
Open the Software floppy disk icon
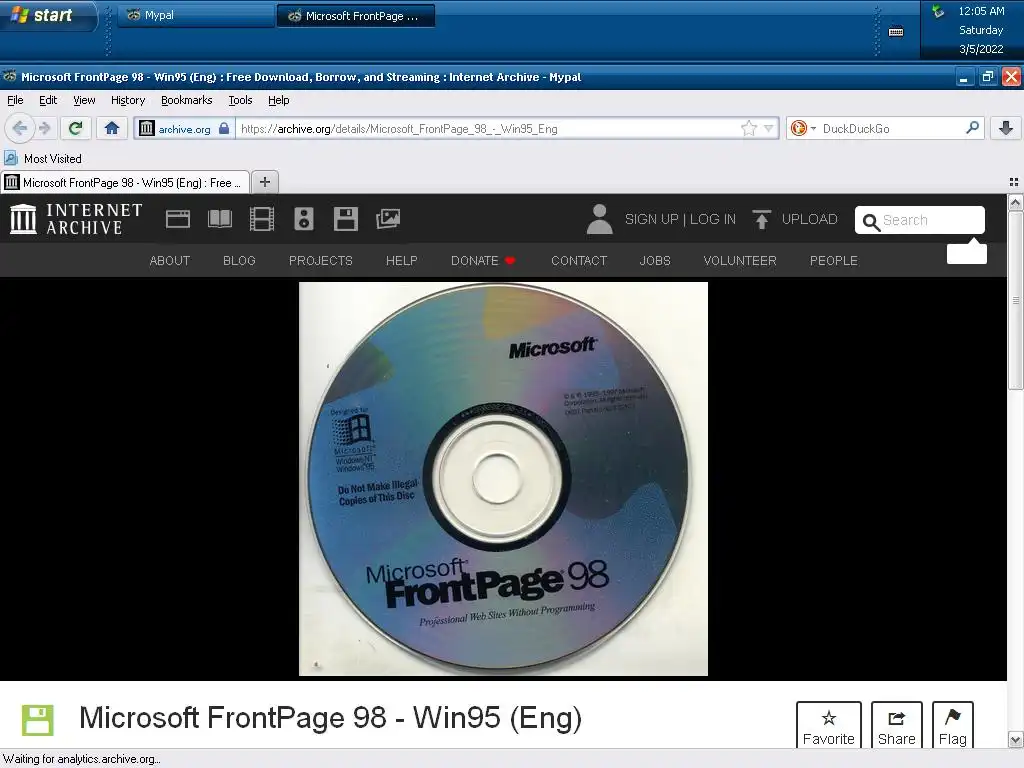(345, 219)
